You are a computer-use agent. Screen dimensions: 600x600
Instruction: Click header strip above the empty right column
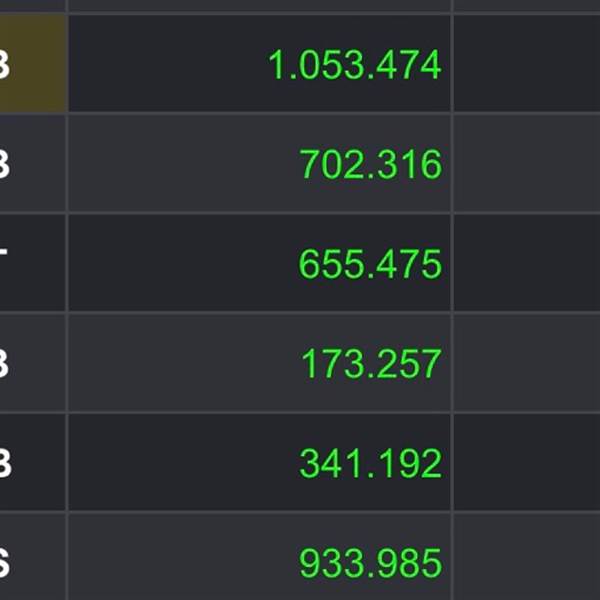click(x=527, y=5)
